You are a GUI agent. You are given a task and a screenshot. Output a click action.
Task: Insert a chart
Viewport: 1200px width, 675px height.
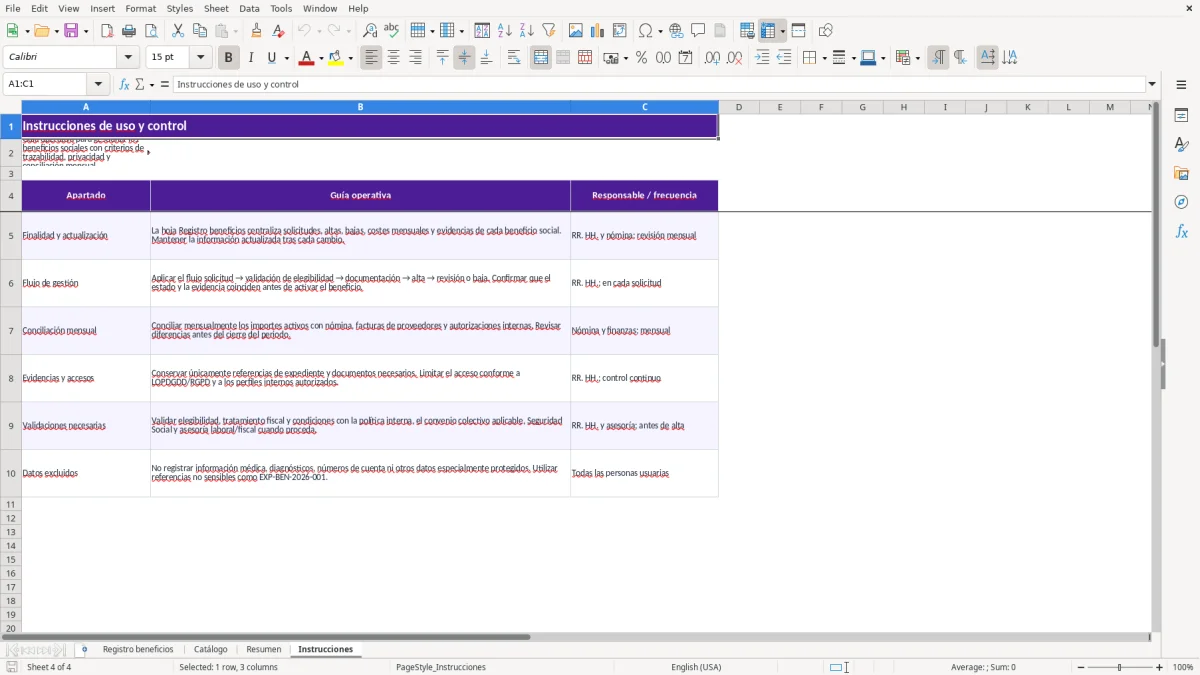[x=598, y=31]
